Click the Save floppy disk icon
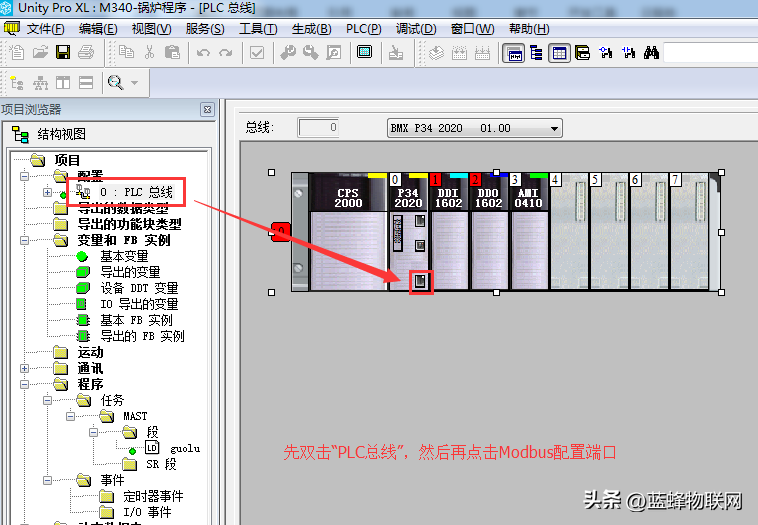Viewport: 758px width, 525px height. pos(63,52)
